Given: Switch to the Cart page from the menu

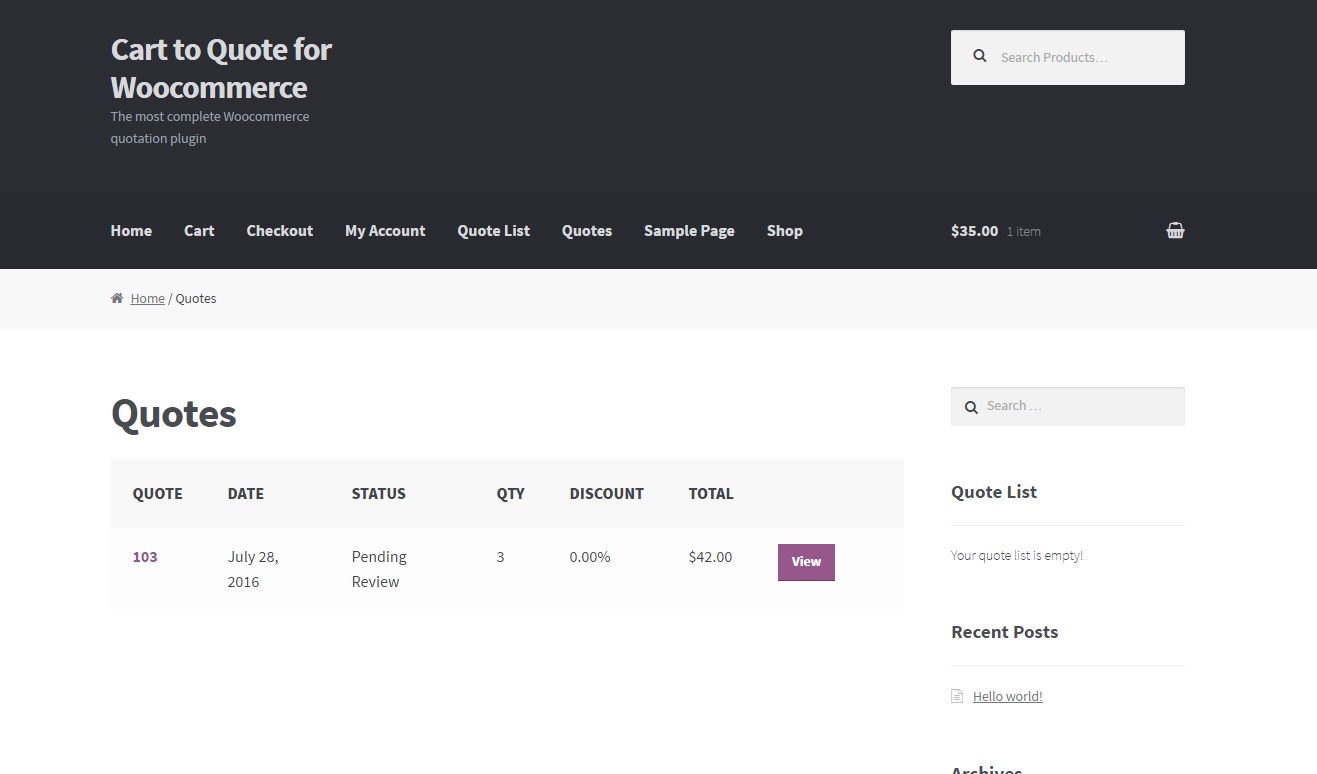Looking at the screenshot, I should [x=198, y=230].
